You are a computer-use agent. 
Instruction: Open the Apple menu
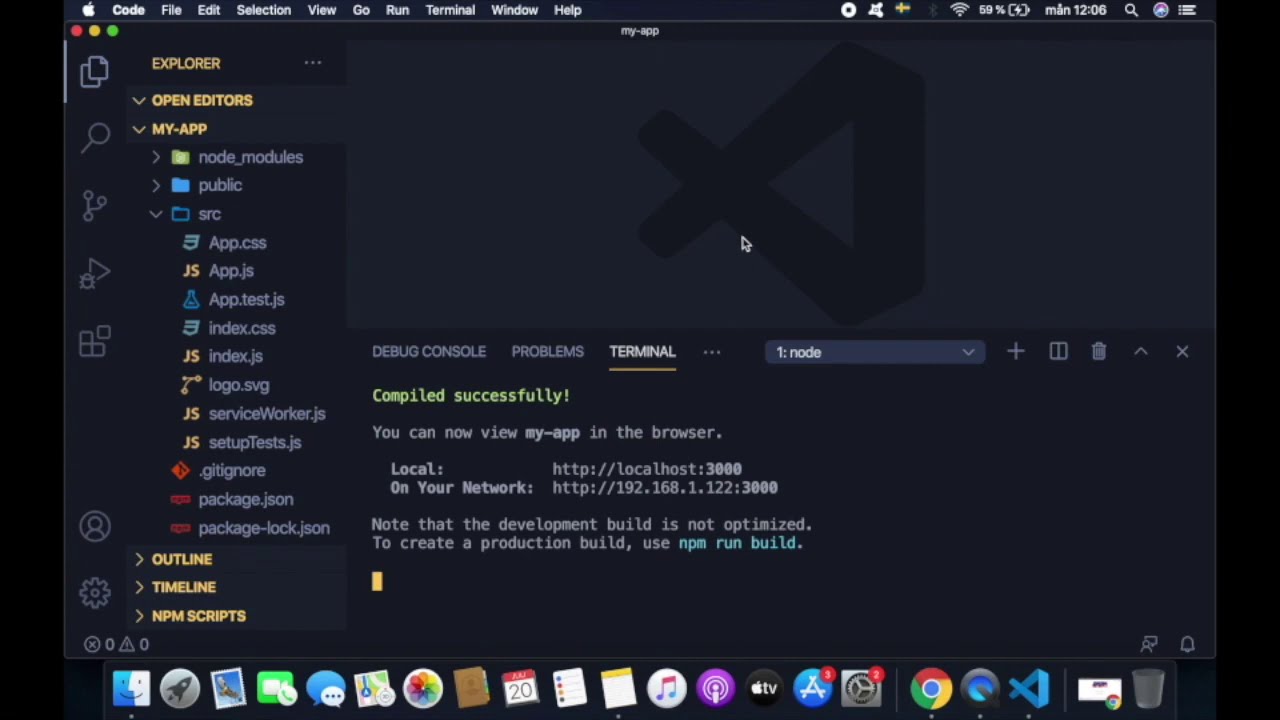point(88,10)
